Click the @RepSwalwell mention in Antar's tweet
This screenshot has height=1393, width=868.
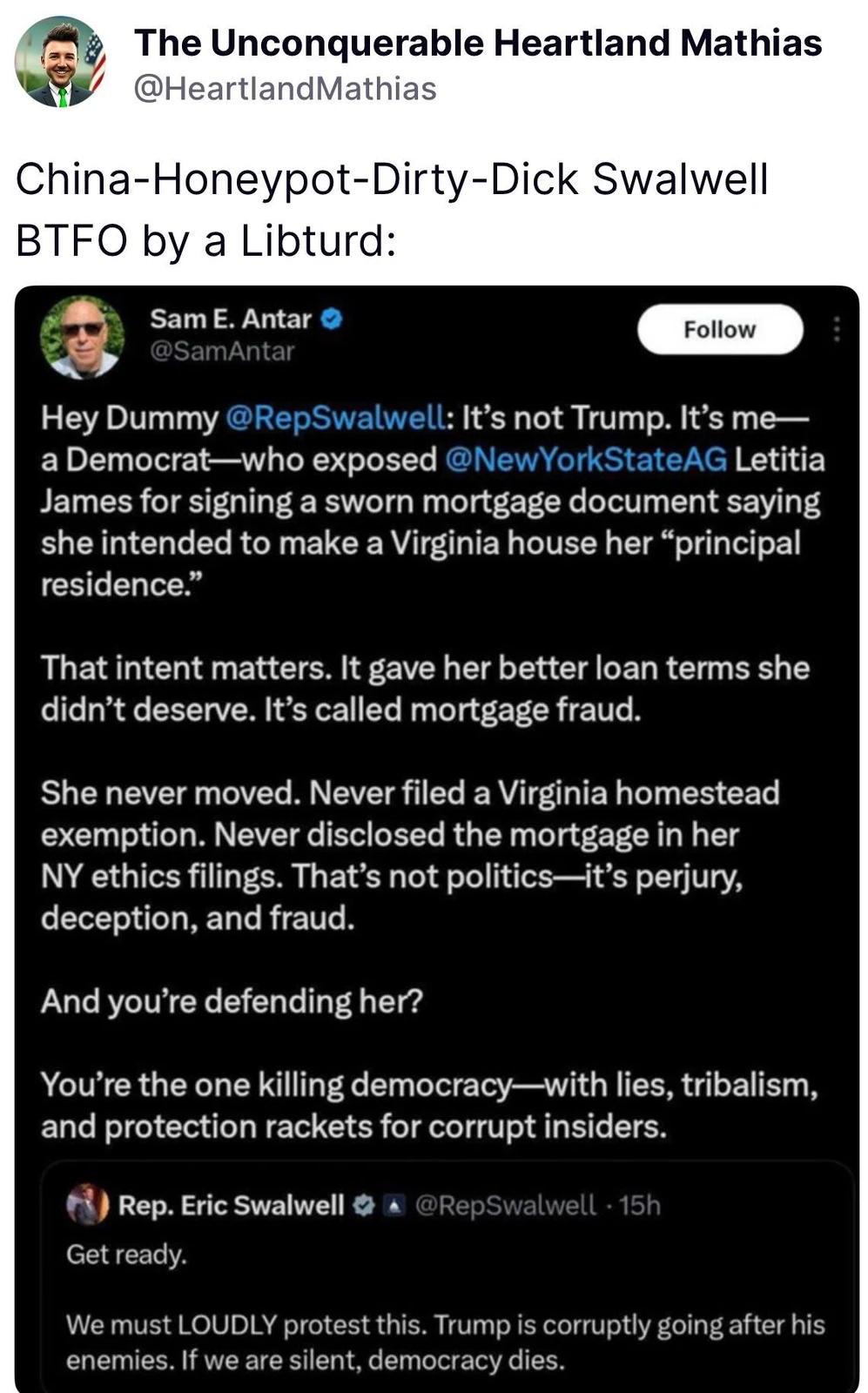tap(335, 419)
